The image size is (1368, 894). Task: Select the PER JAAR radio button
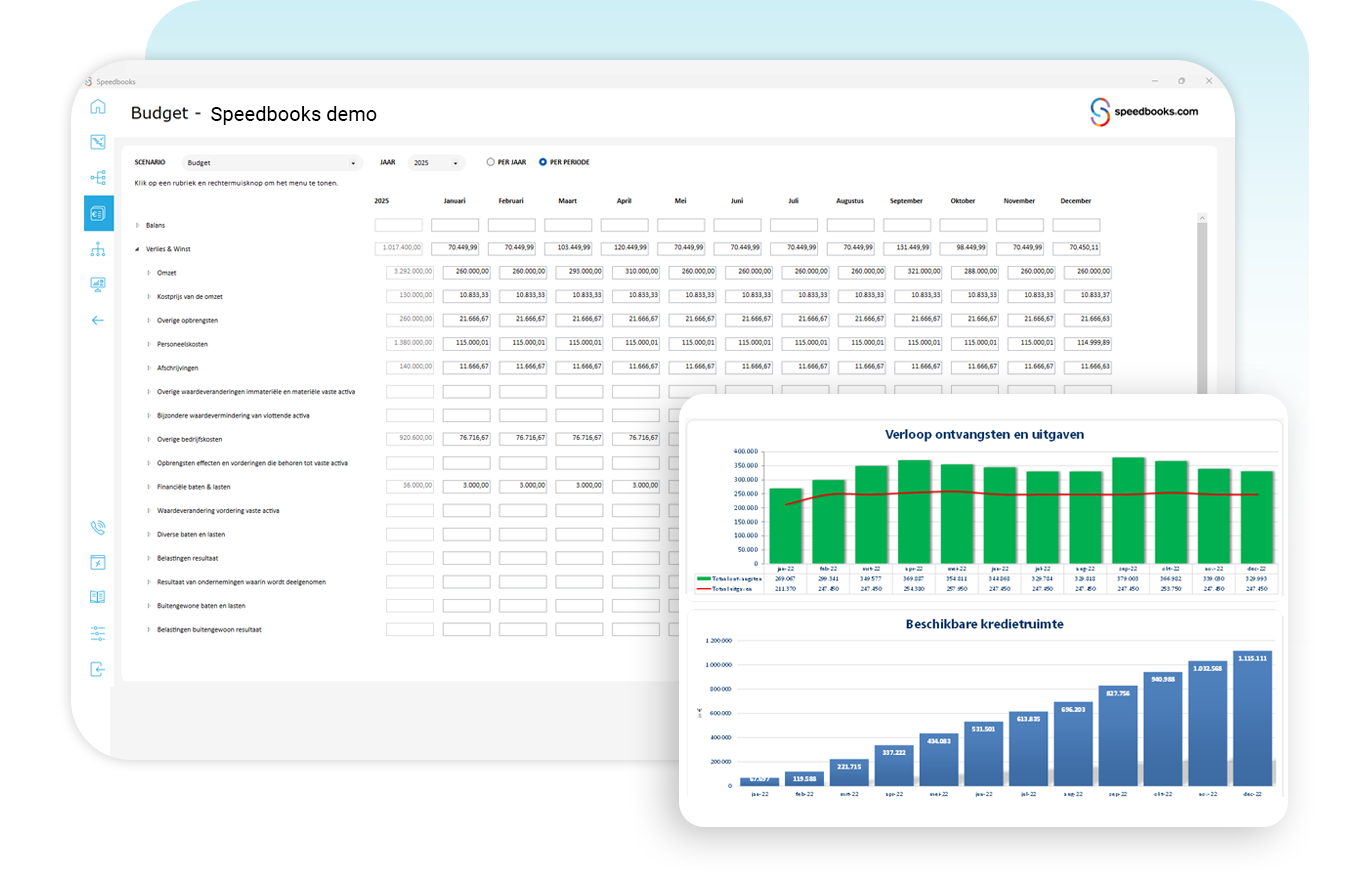tap(490, 162)
